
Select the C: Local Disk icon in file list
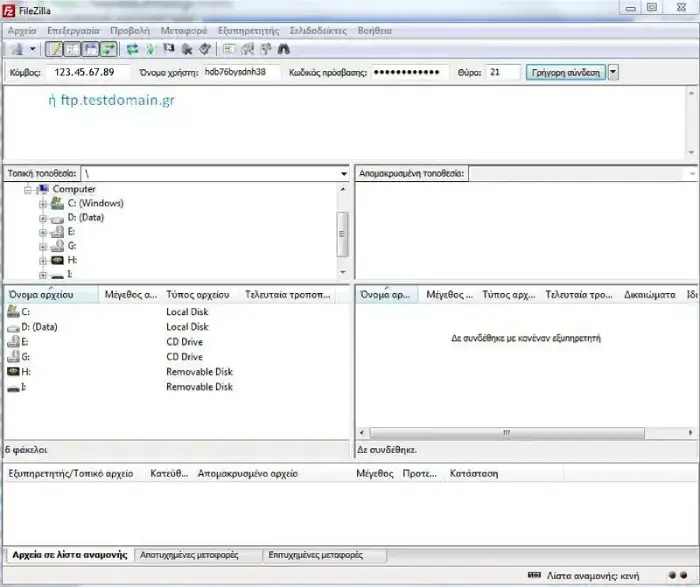tap(13, 312)
